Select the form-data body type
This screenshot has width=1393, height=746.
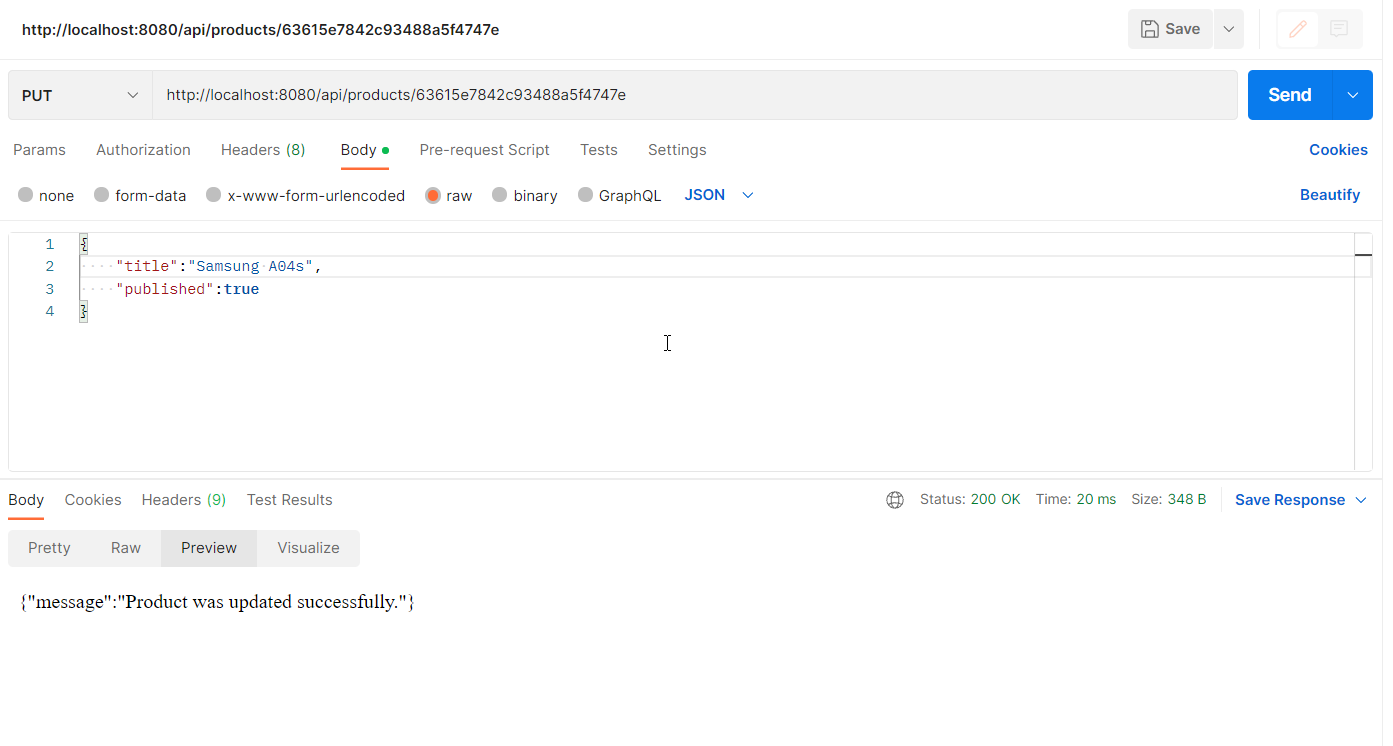(140, 195)
